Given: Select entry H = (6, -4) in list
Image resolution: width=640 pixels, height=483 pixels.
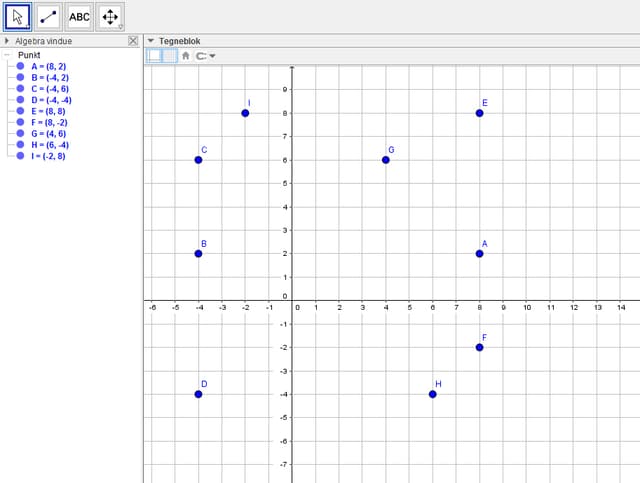Looking at the screenshot, I should 50,145.
